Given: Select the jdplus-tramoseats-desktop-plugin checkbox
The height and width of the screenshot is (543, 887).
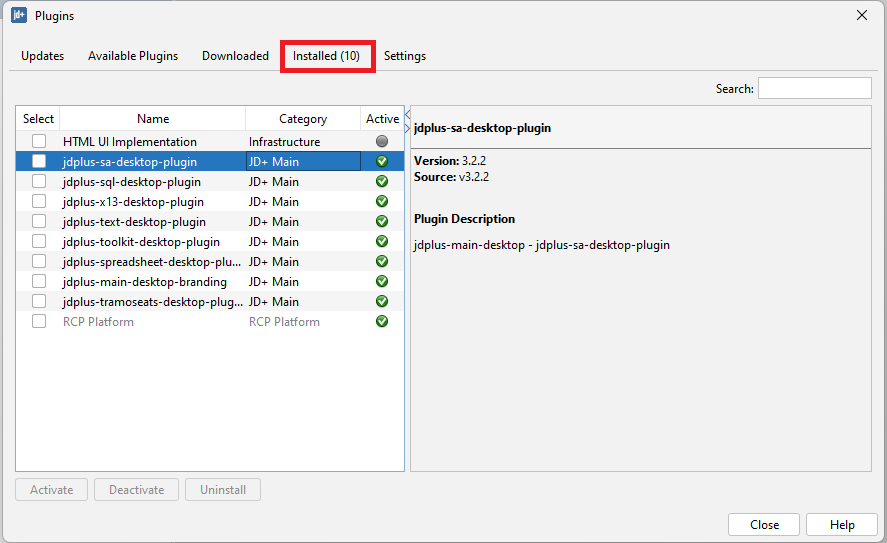Looking at the screenshot, I should pyautogui.click(x=39, y=302).
